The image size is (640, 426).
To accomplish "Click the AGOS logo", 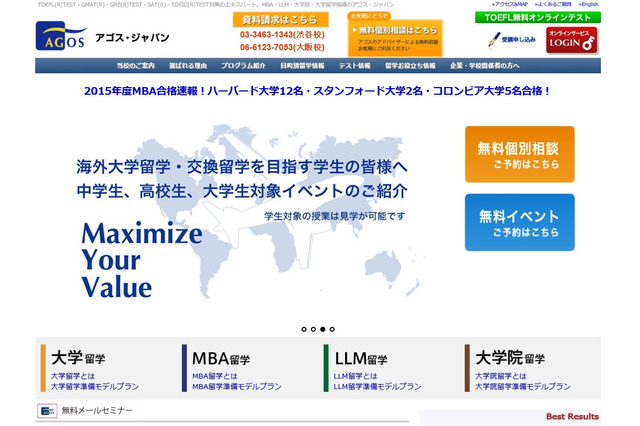I will (x=61, y=36).
